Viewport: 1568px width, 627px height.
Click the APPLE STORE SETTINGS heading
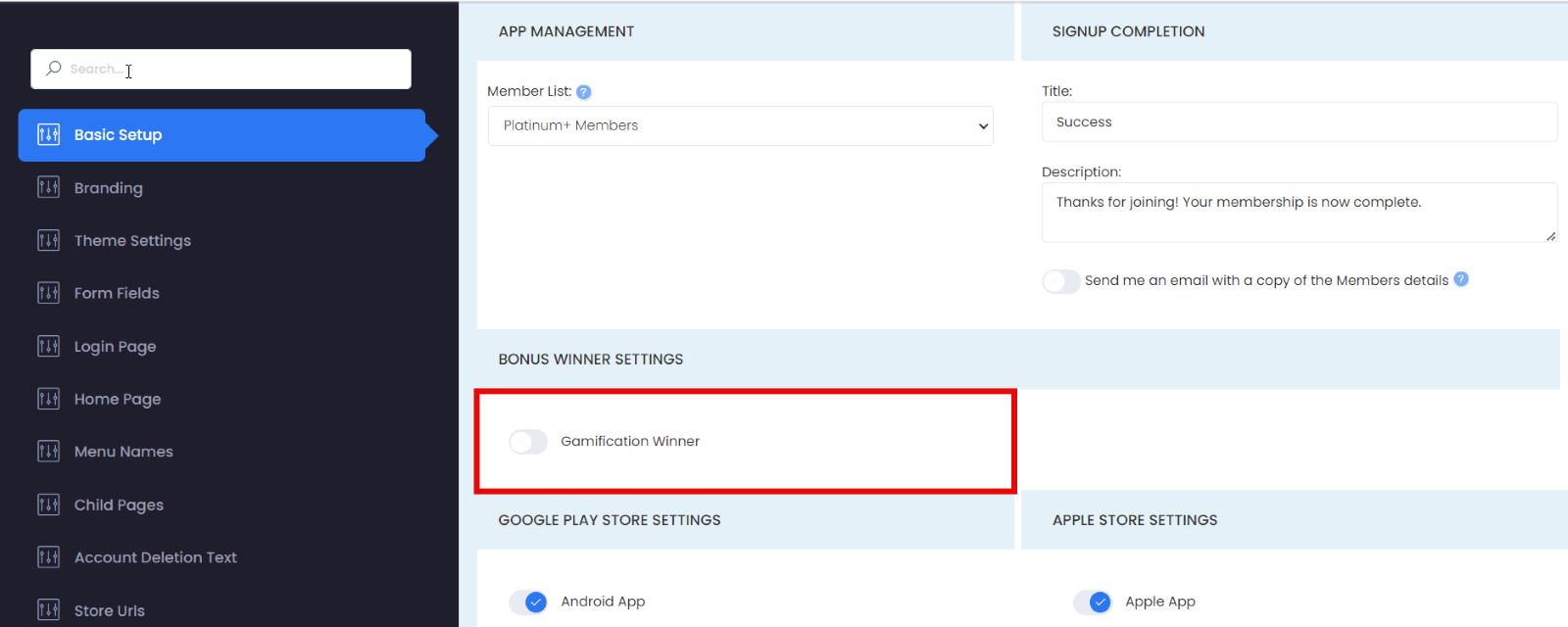click(x=1135, y=520)
